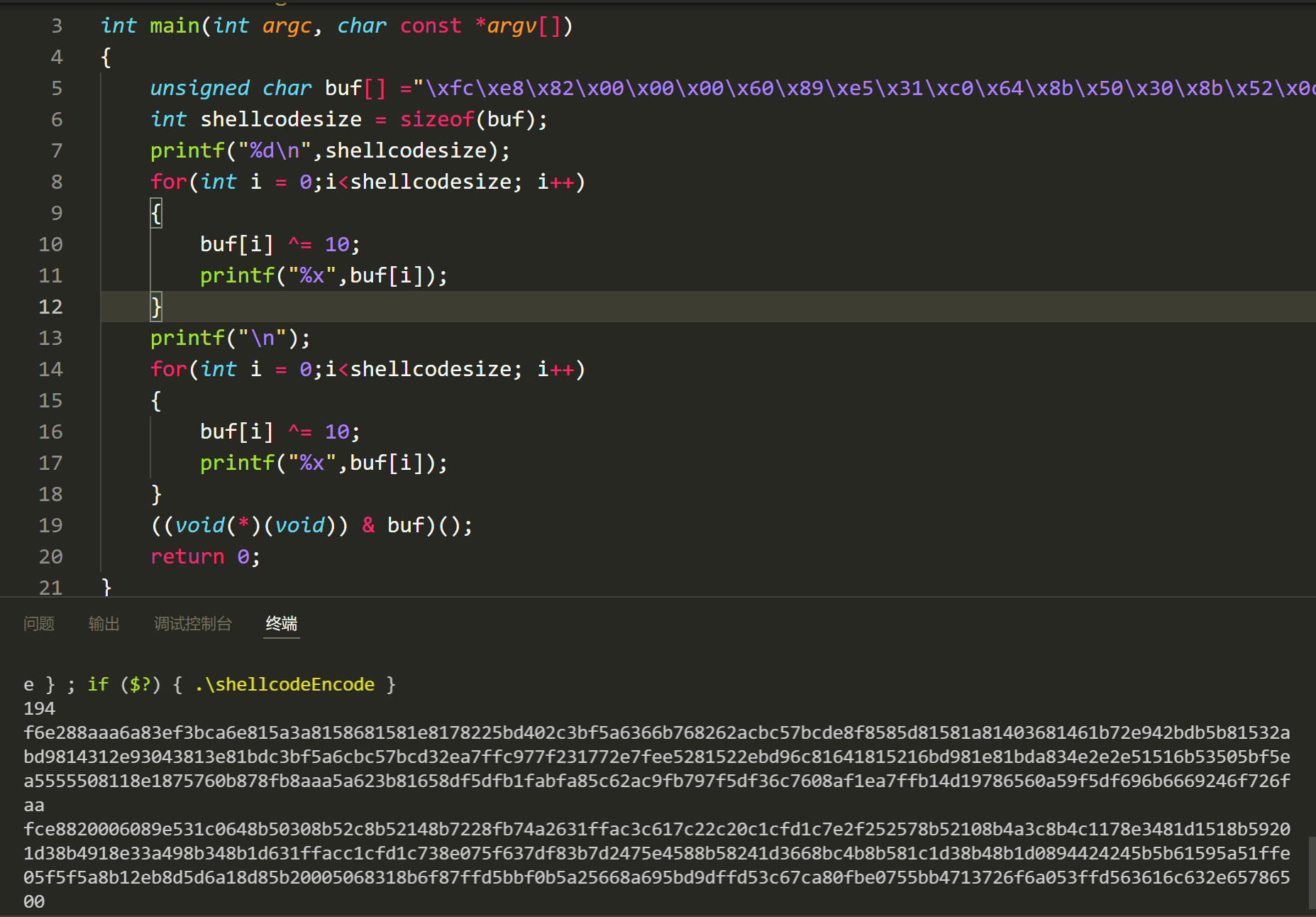
Task: Click the final '00' terminal line
Action: pos(34,902)
